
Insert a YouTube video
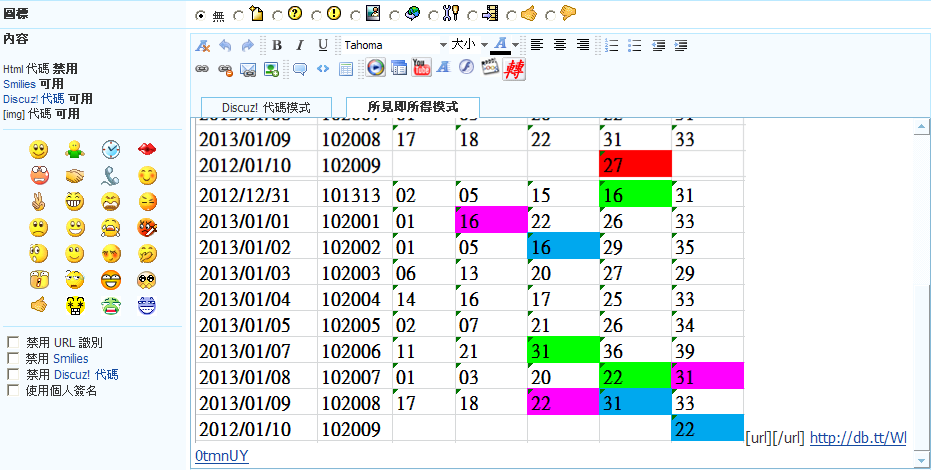[x=421, y=69]
